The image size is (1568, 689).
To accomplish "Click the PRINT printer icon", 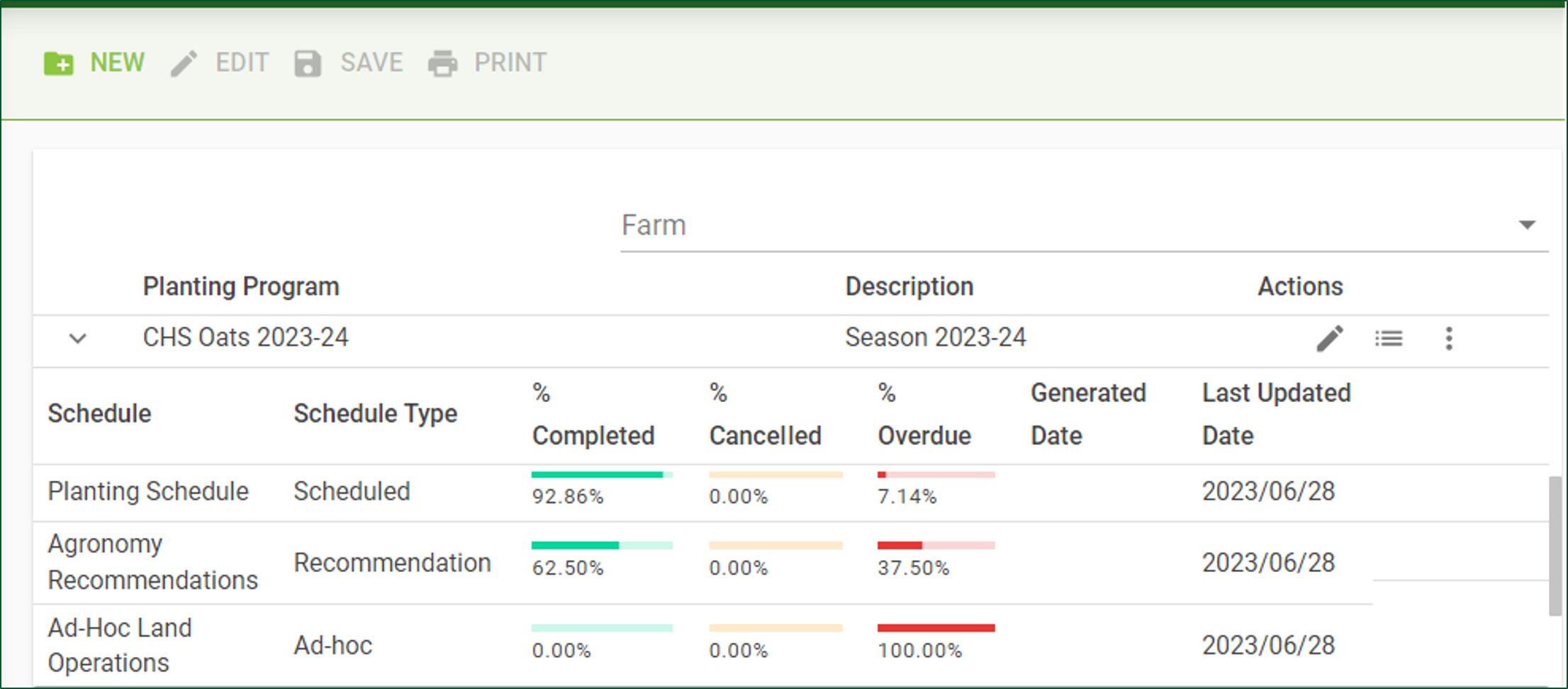I will coord(443,64).
